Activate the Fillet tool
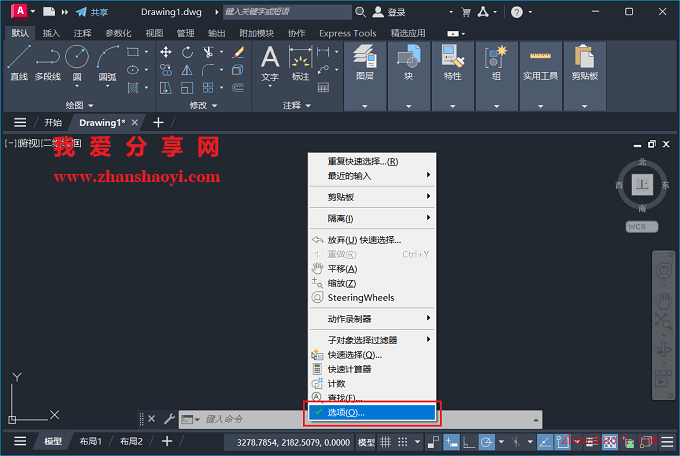 [x=208, y=70]
